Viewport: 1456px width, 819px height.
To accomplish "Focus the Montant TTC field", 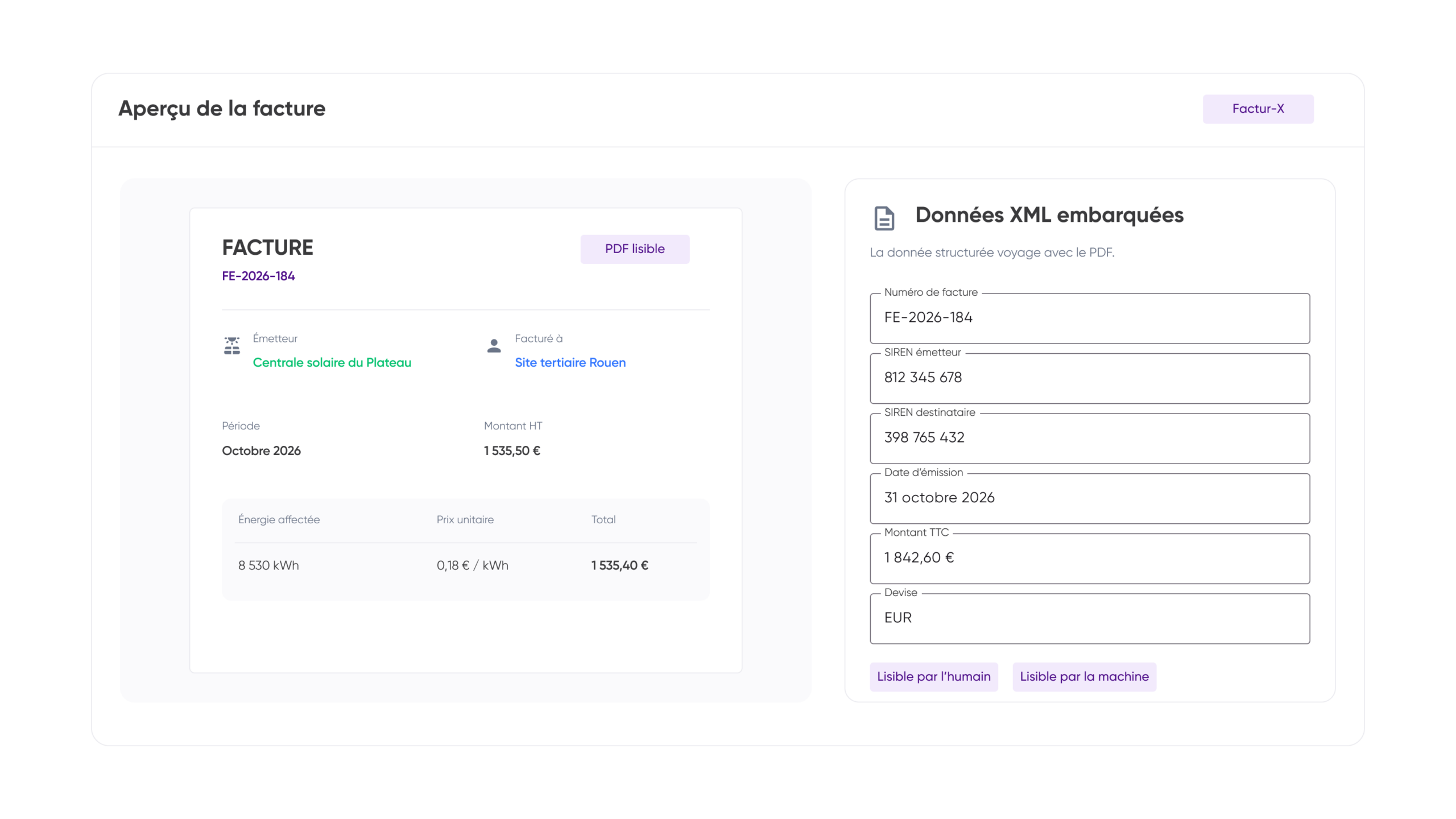I will [x=1089, y=558].
